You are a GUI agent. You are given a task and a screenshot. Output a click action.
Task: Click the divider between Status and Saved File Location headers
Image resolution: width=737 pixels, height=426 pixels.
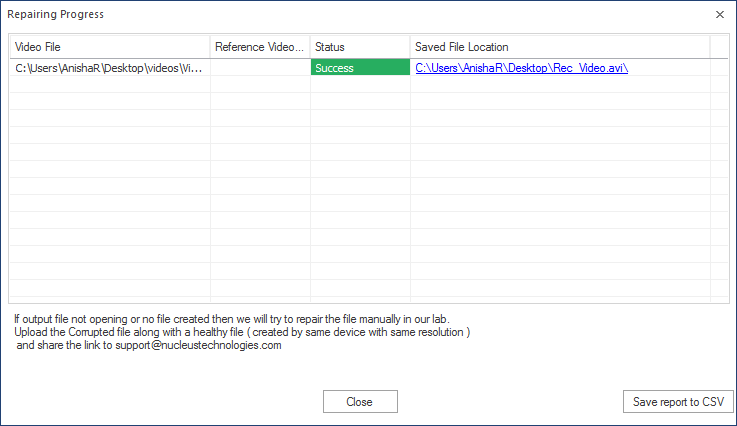pyautogui.click(x=410, y=47)
